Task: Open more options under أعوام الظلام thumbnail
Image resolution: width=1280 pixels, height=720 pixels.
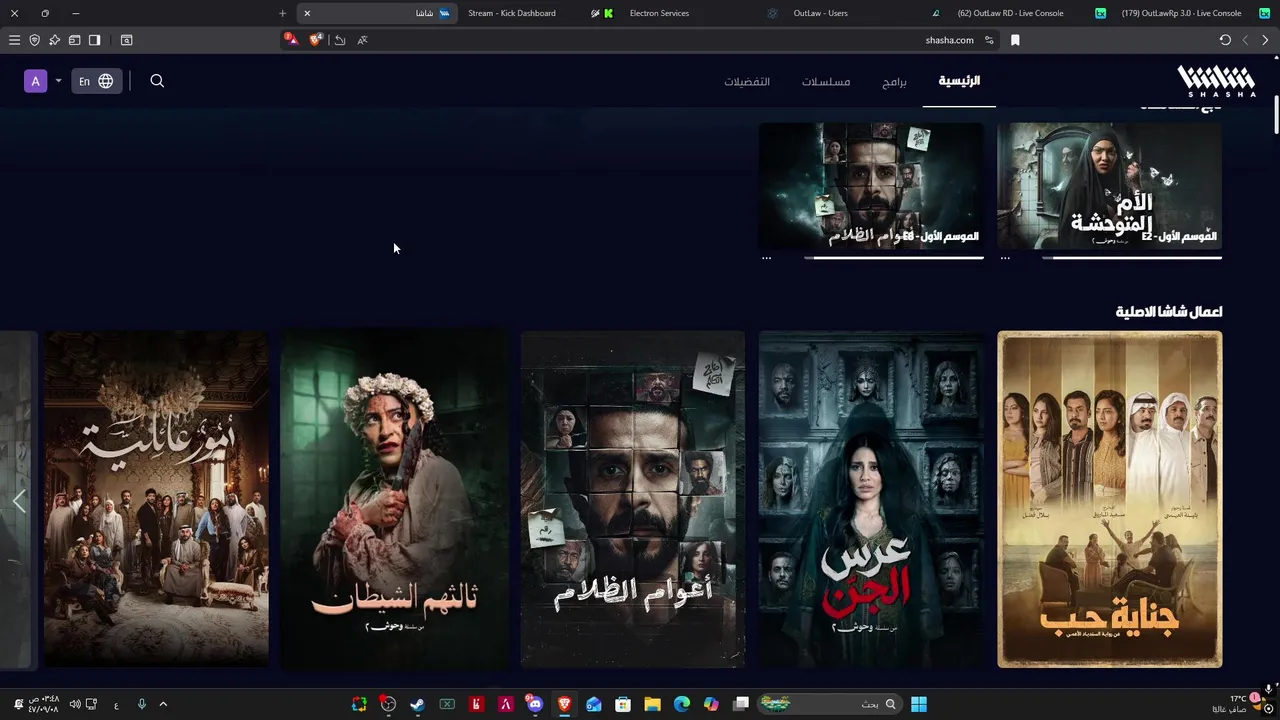Action: coord(767,258)
